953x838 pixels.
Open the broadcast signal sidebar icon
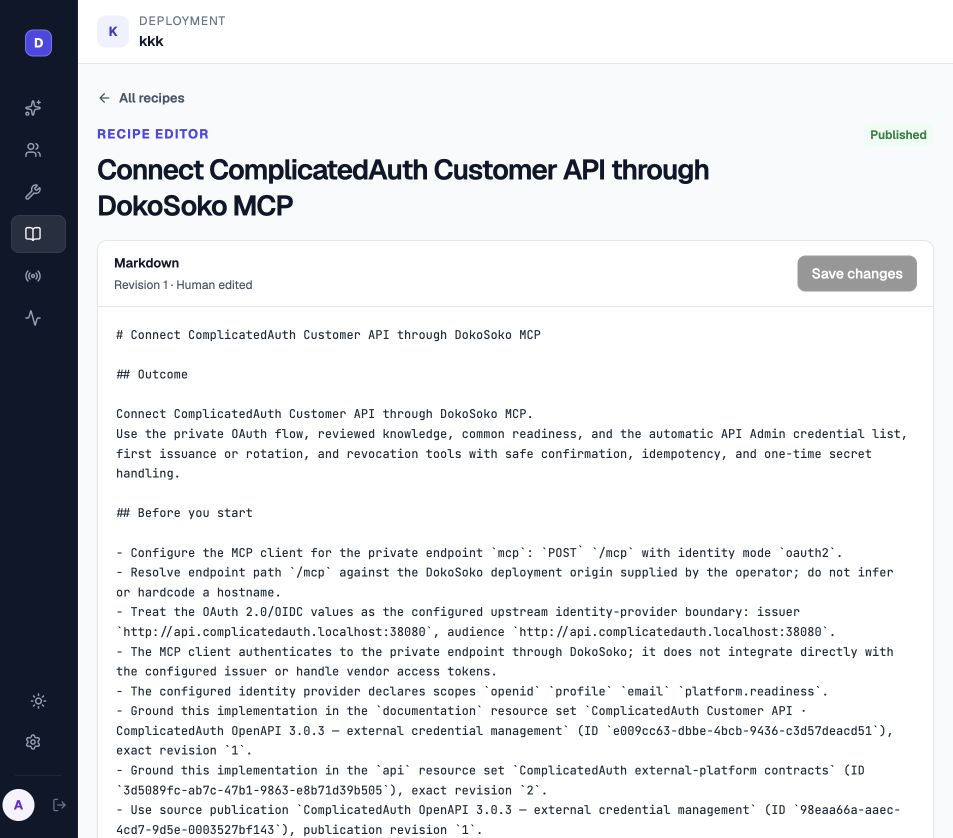pos(33,276)
